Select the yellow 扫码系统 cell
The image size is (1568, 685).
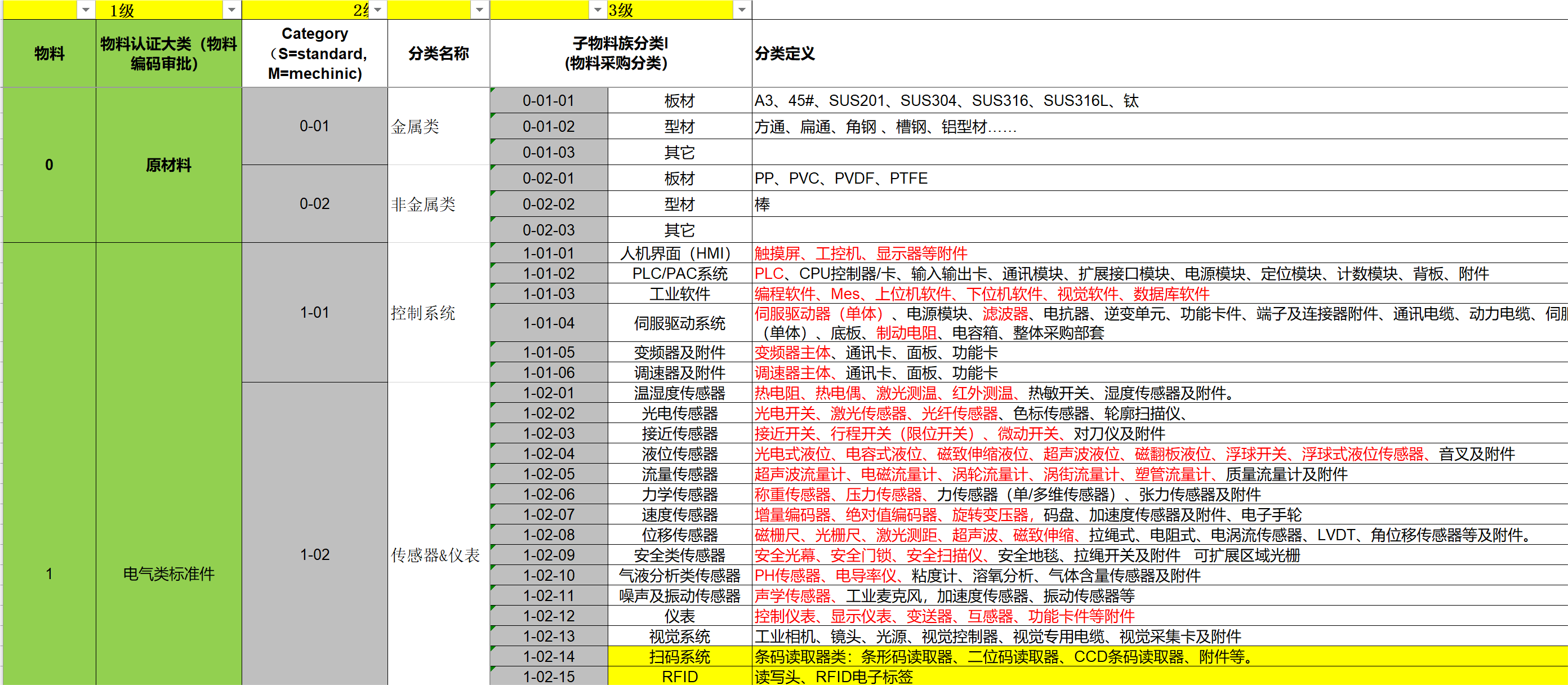pyautogui.click(x=679, y=656)
